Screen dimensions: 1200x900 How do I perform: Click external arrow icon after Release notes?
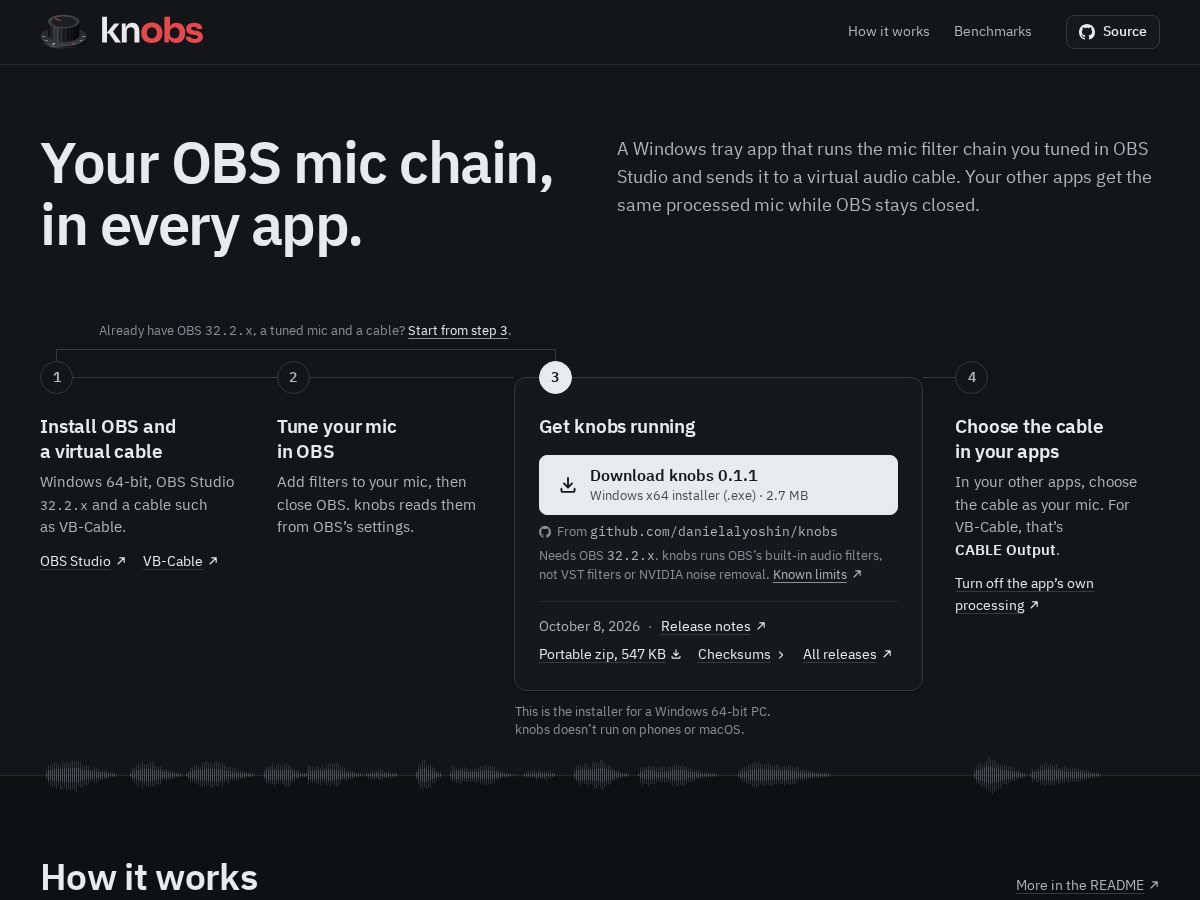click(761, 626)
